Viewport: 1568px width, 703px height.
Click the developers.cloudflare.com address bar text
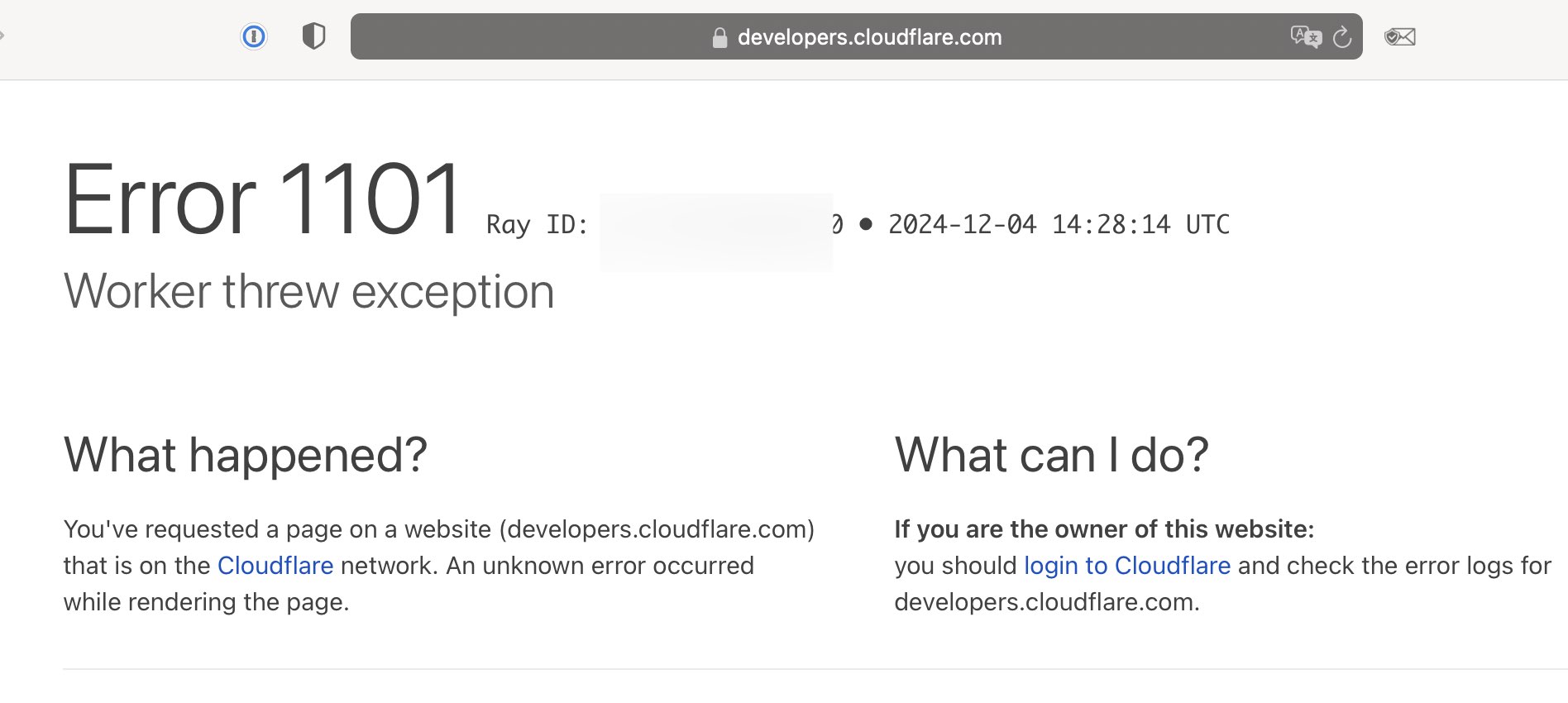coord(869,37)
